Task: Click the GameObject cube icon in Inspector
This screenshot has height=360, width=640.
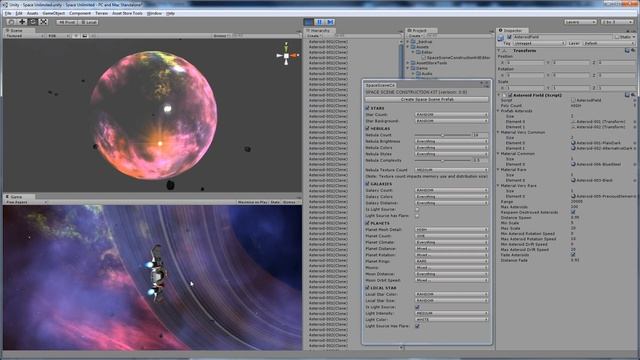Action: click(x=501, y=38)
